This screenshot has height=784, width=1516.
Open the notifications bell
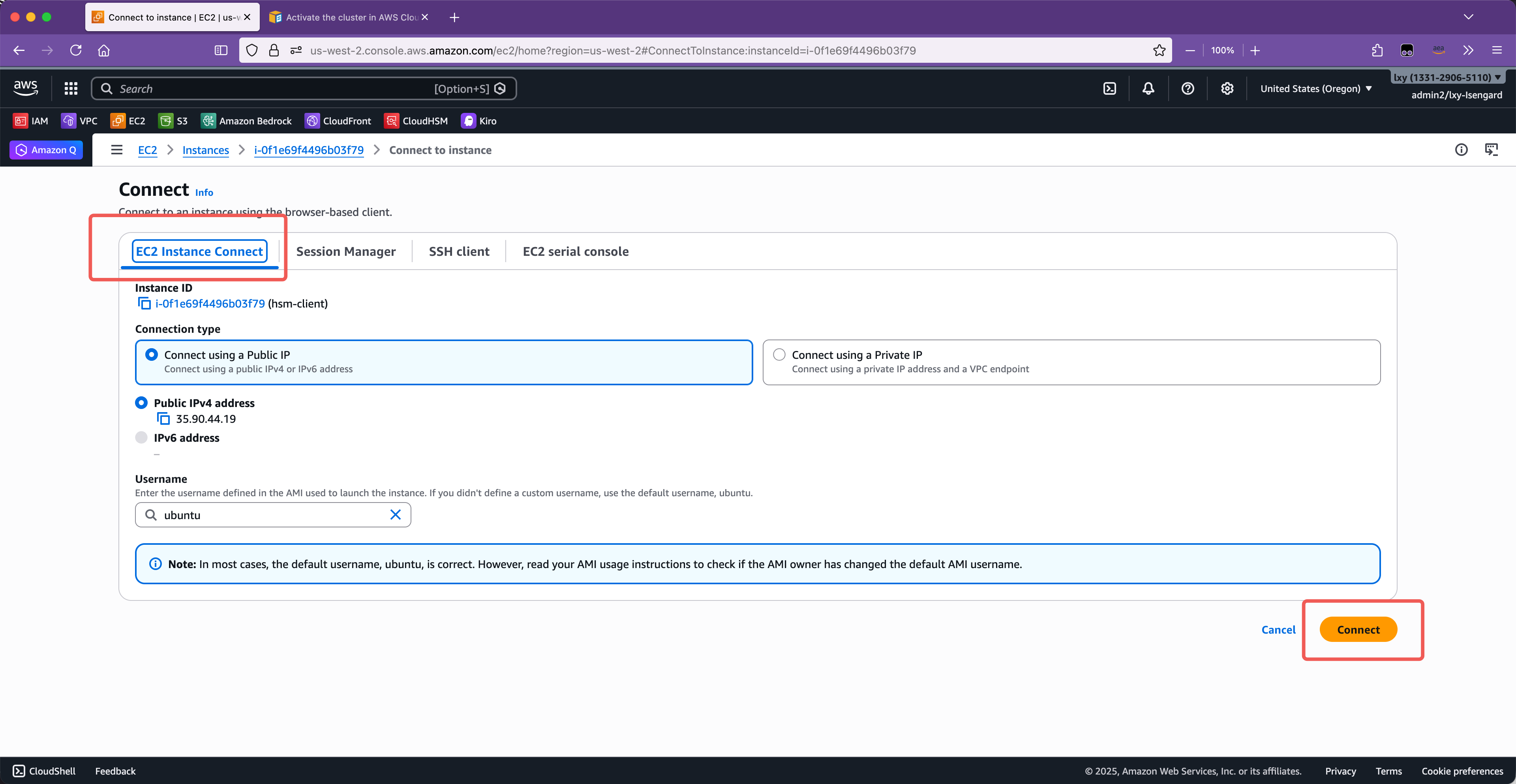1148,89
